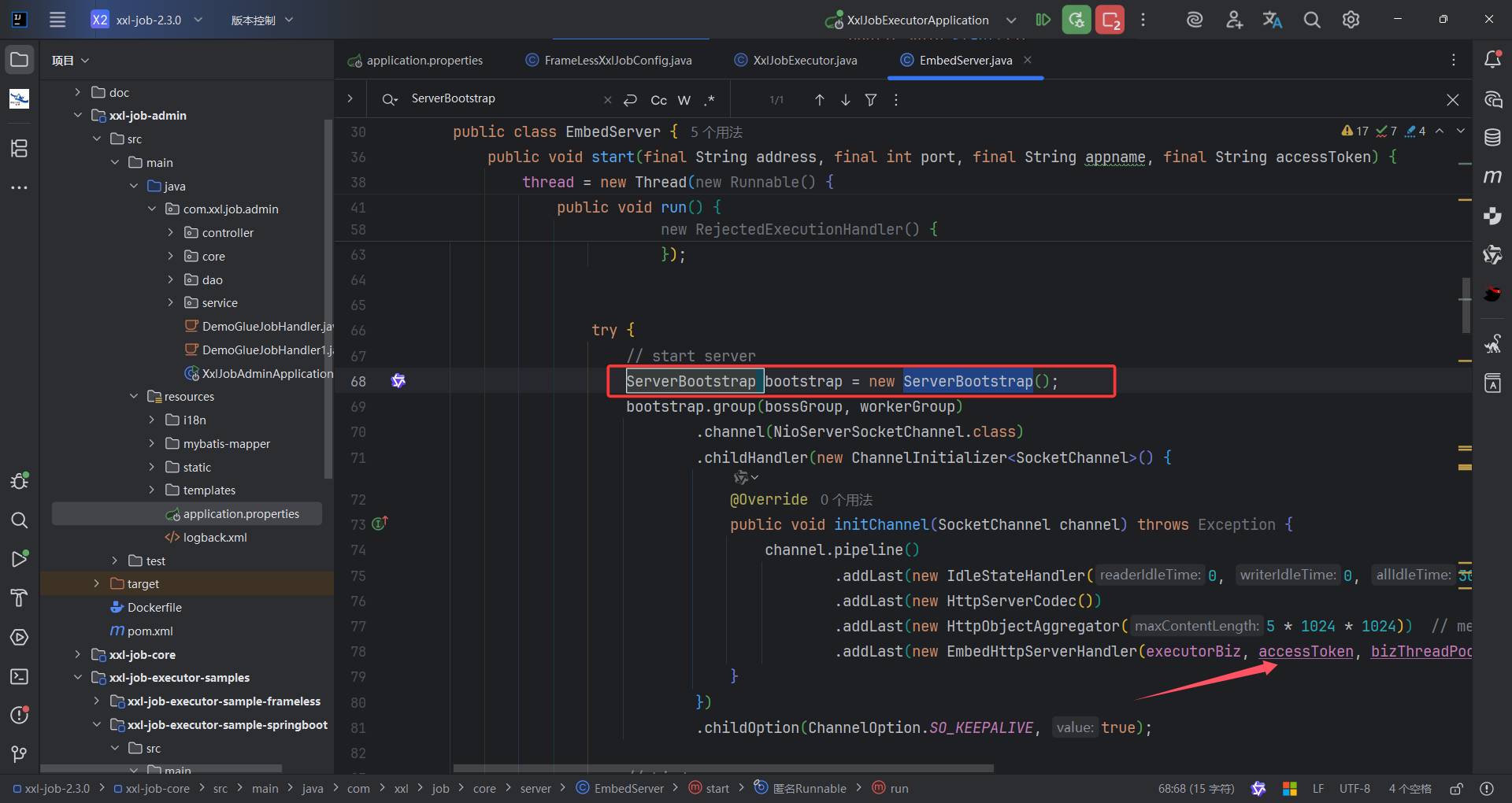Clear the ServerBootstrap search text
1512x803 pixels.
[x=607, y=100]
